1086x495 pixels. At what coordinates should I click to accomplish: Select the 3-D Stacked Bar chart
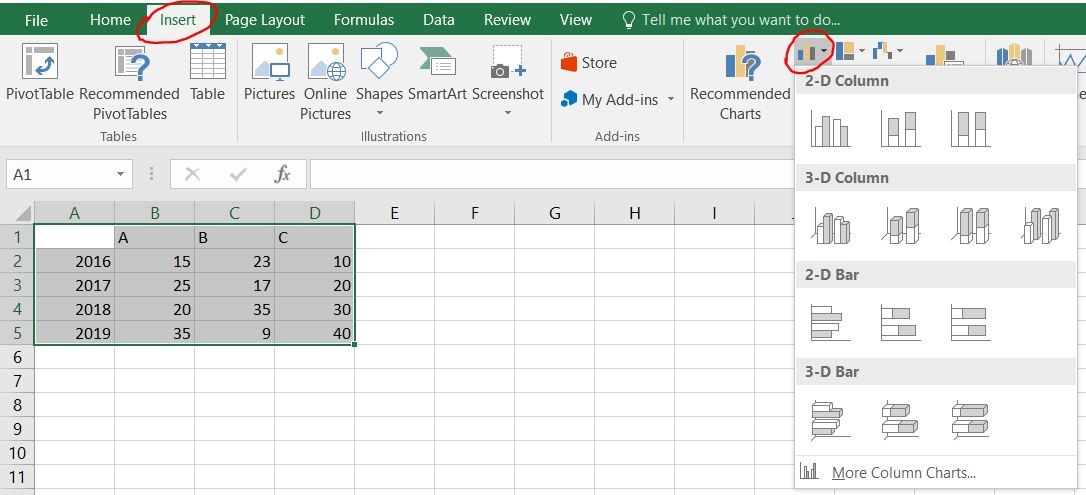pos(900,420)
